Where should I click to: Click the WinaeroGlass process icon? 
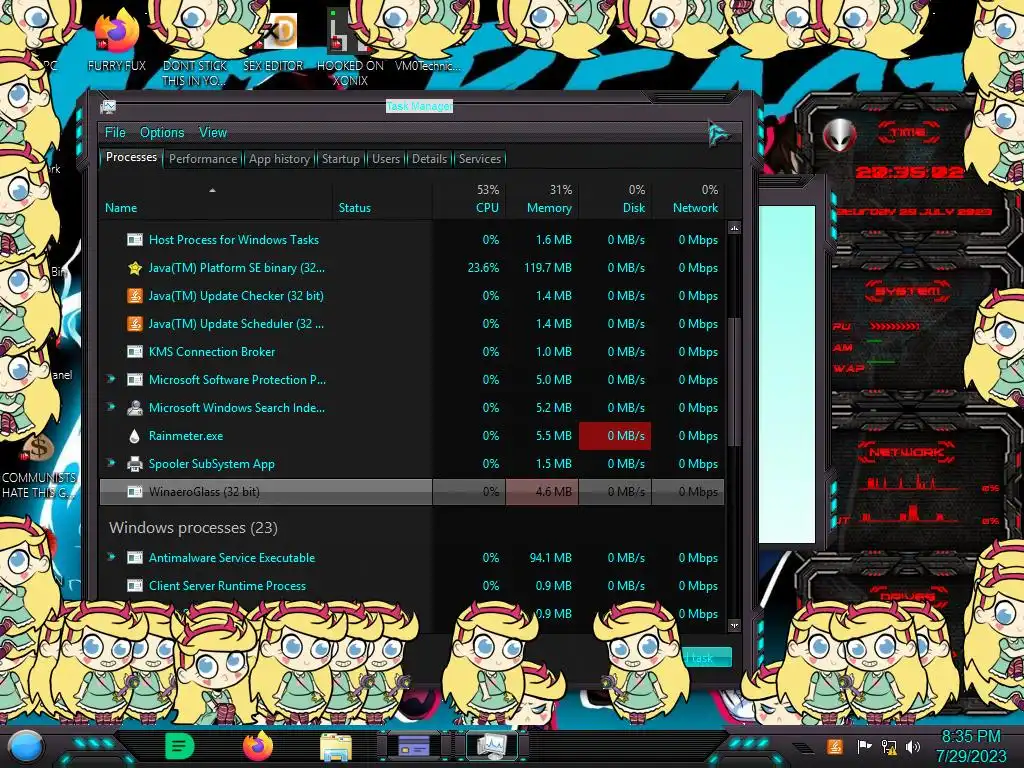135,492
